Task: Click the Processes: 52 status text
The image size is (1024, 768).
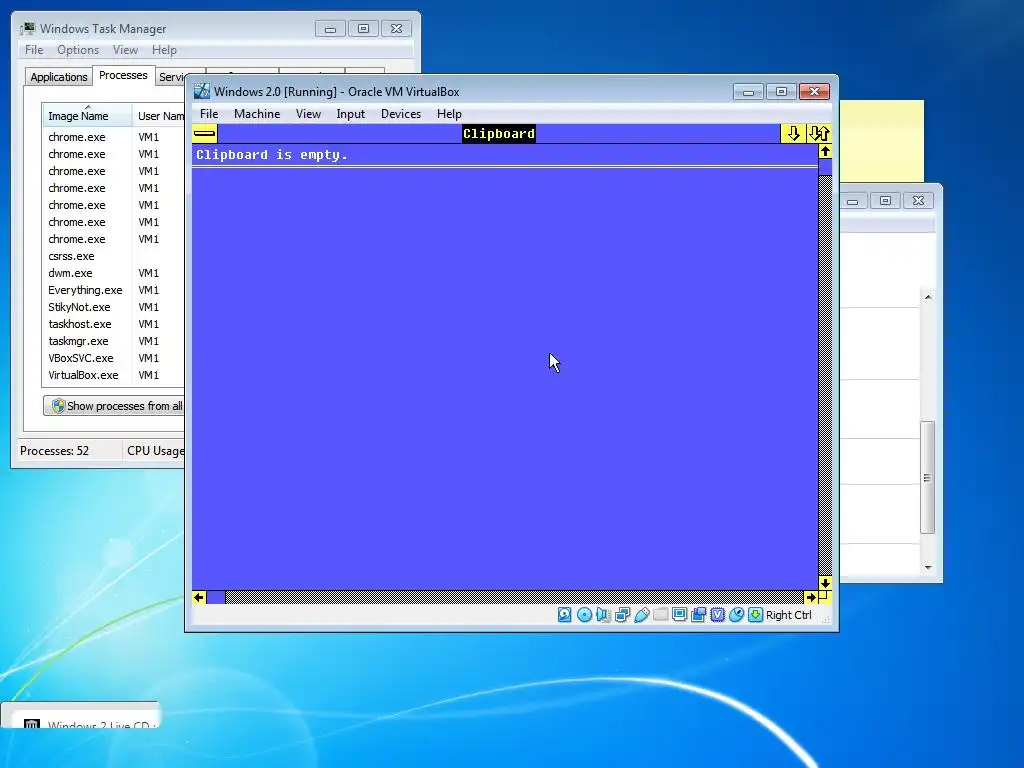Action: (54, 451)
